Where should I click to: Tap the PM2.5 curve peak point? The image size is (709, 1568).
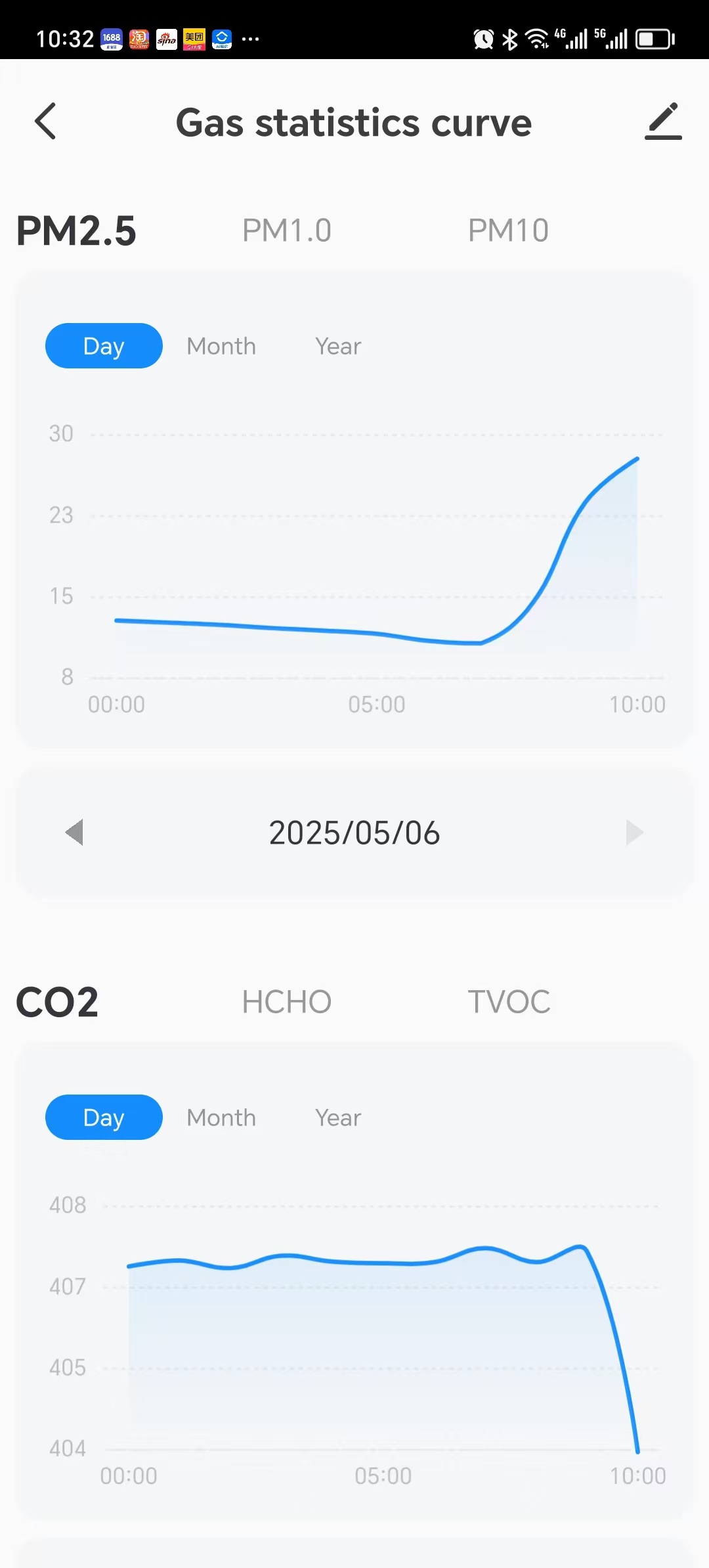pyautogui.click(x=637, y=459)
